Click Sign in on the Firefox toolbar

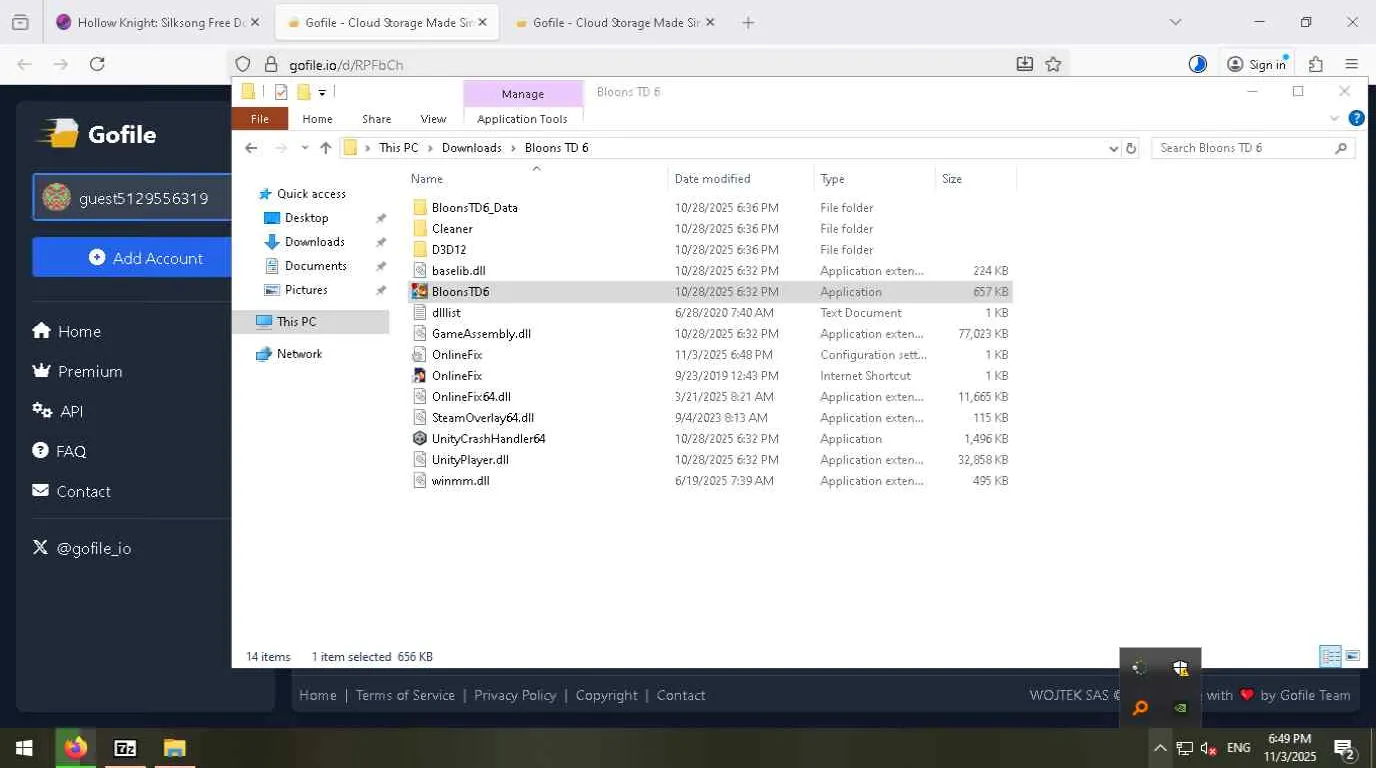tap(1256, 64)
